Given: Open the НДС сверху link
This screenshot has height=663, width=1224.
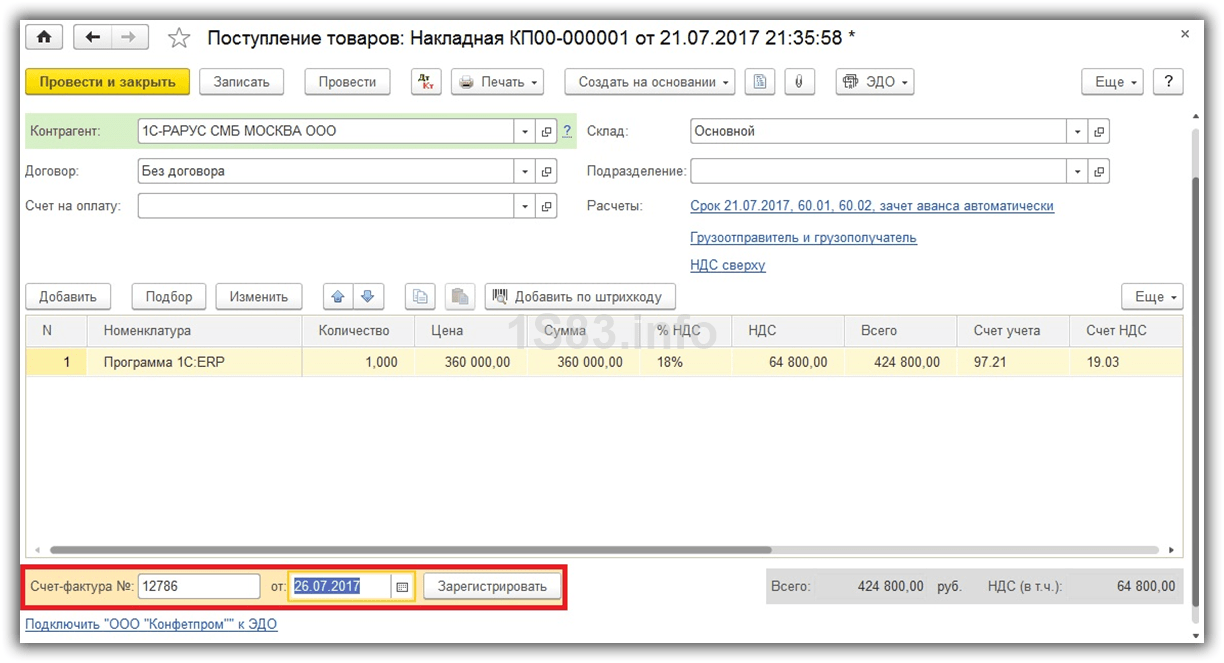Looking at the screenshot, I should (x=727, y=265).
